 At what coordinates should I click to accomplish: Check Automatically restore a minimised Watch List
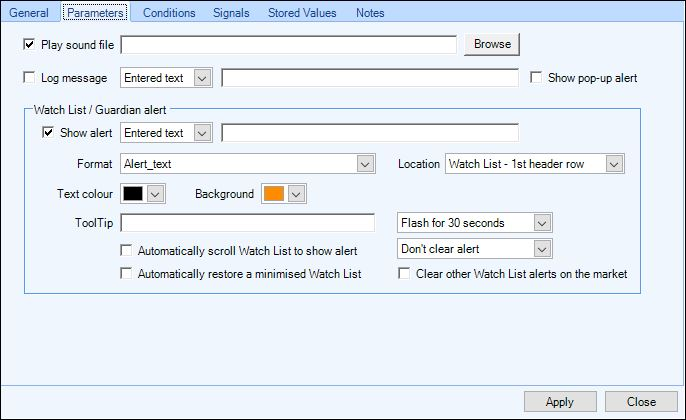click(x=126, y=273)
